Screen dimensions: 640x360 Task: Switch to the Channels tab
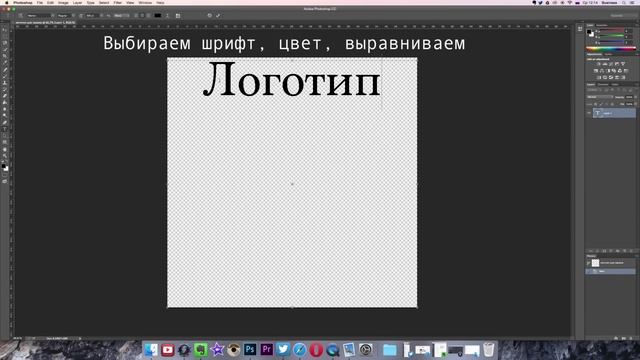point(603,84)
